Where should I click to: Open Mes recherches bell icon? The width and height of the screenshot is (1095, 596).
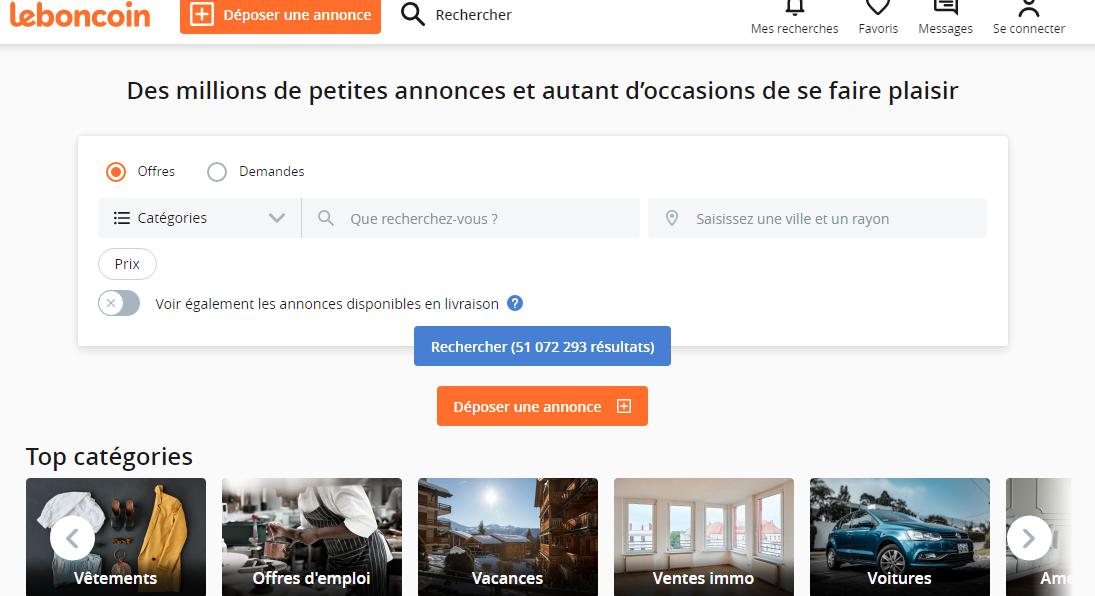pos(794,8)
